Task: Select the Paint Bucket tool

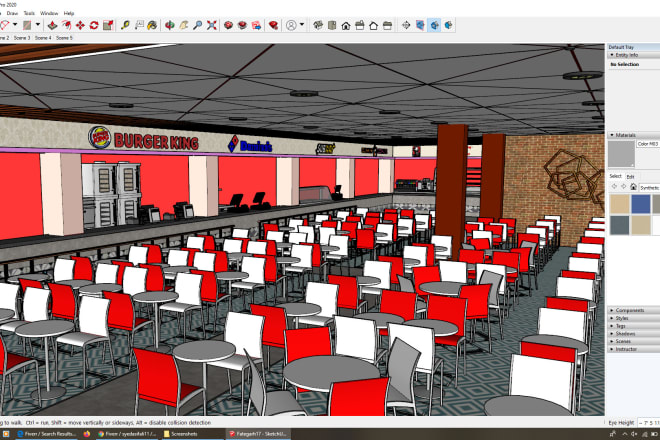Action: (152, 25)
